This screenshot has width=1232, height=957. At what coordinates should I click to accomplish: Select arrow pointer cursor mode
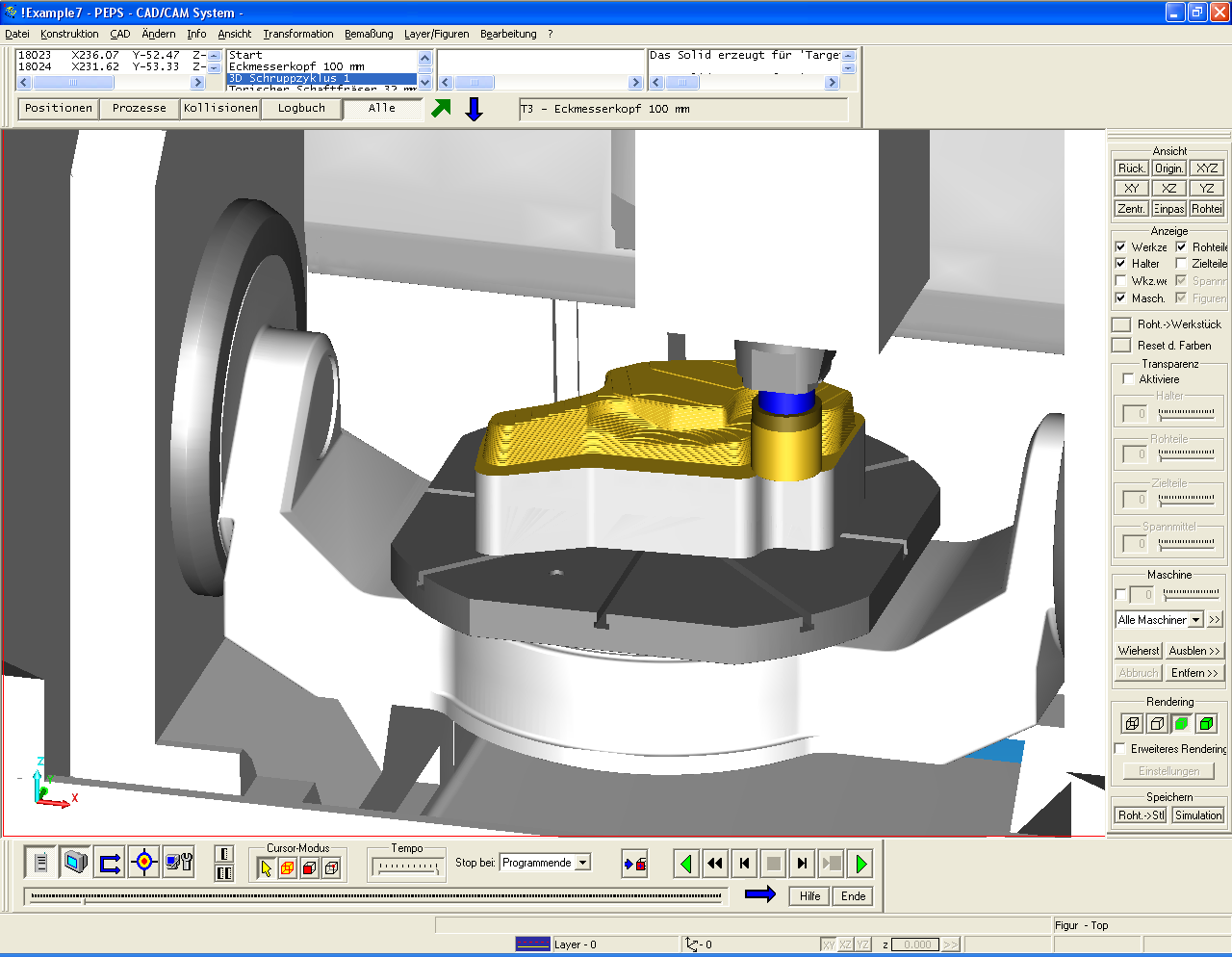tap(266, 868)
